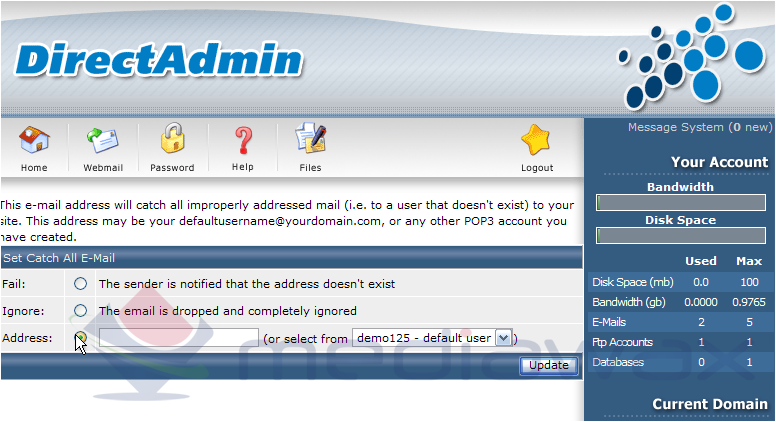The image size is (776, 422).
Task: Open the Message System link
Action: pos(700,127)
